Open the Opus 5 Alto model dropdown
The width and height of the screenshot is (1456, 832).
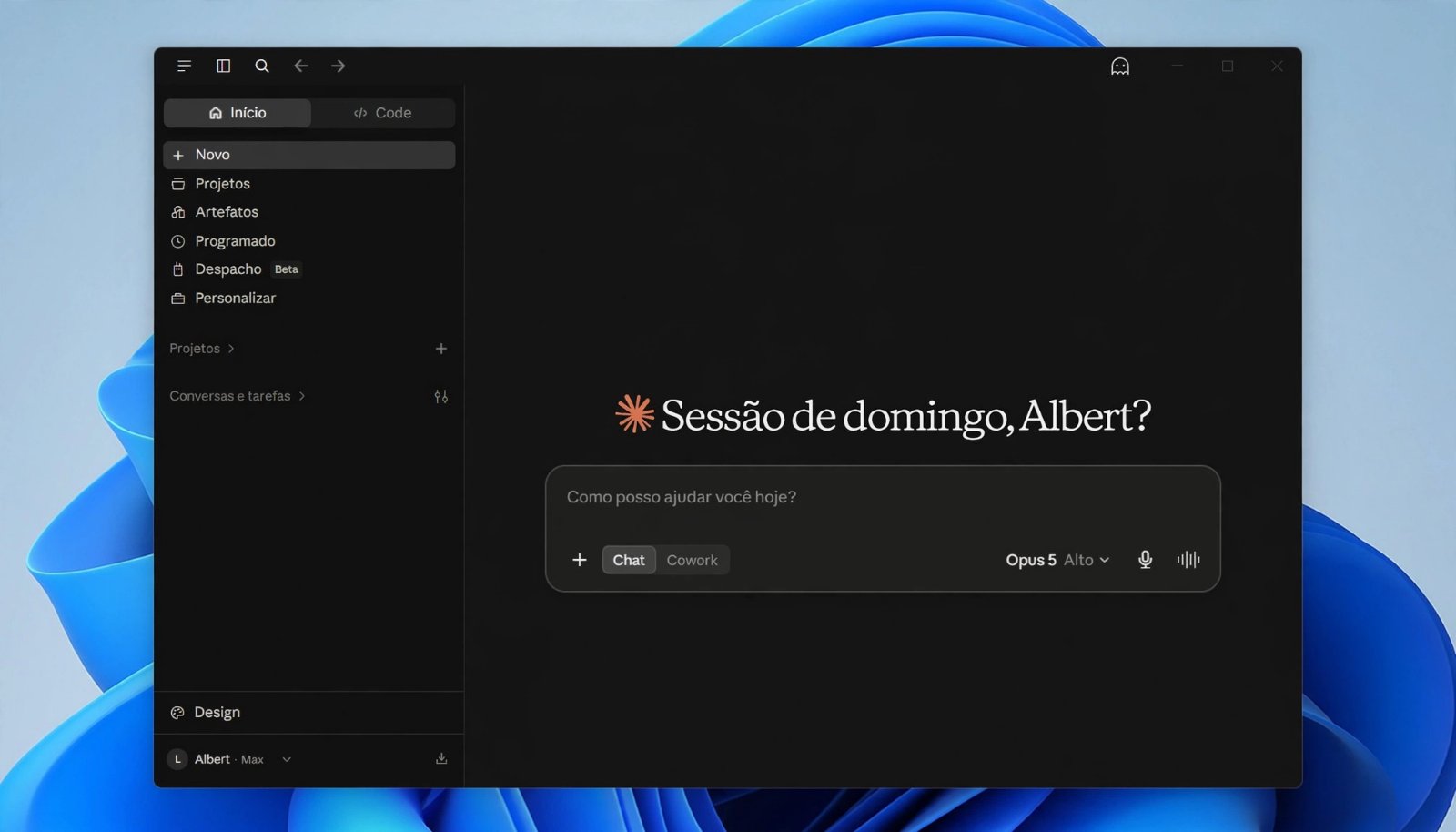coord(1057,560)
